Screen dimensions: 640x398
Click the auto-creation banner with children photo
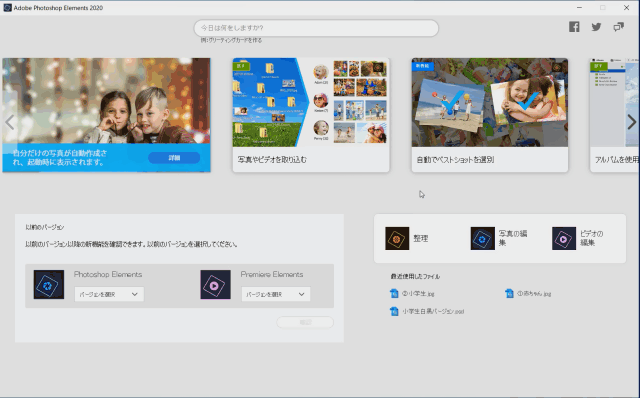pos(106,115)
